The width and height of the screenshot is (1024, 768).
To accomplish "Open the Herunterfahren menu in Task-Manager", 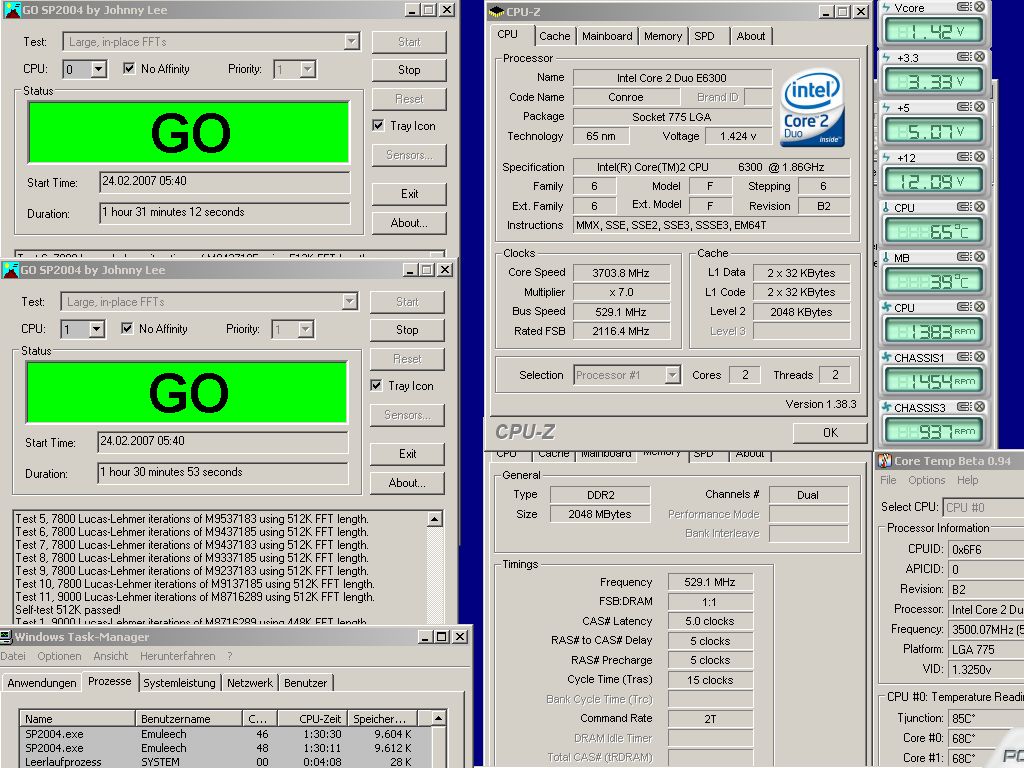I will coord(178,656).
